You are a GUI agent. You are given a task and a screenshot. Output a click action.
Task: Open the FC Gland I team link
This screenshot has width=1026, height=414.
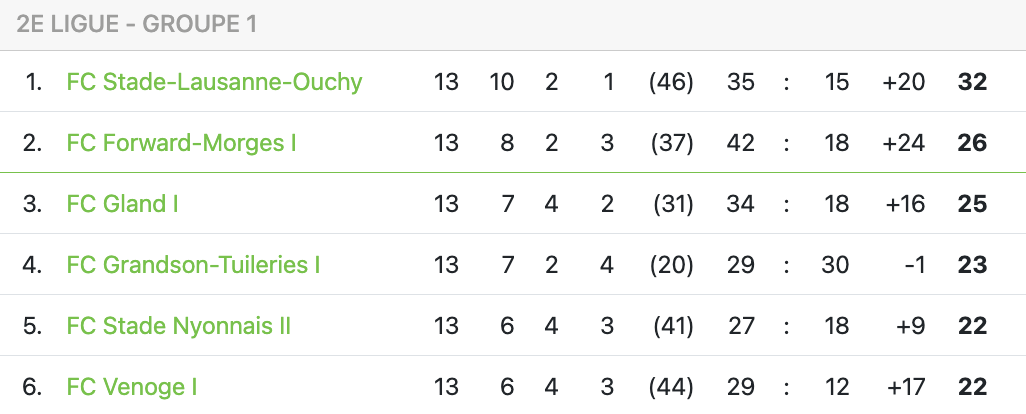(122, 203)
